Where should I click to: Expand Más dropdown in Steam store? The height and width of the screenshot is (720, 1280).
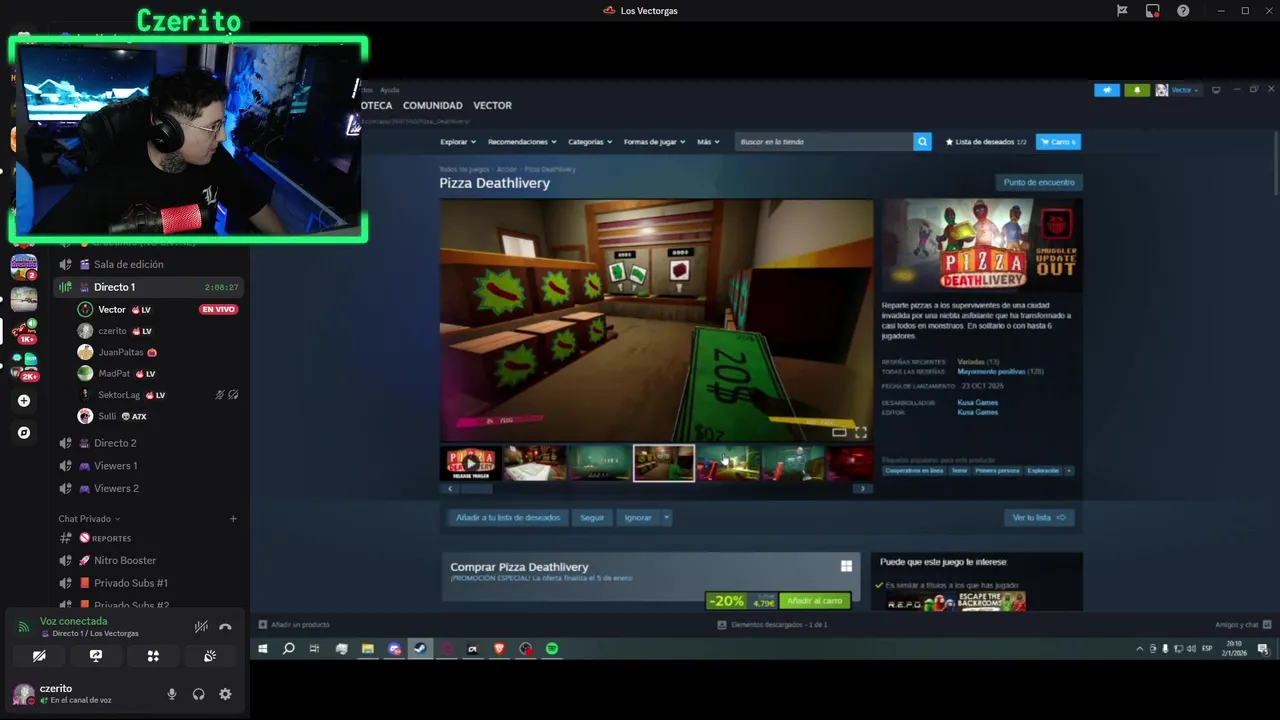pos(708,142)
